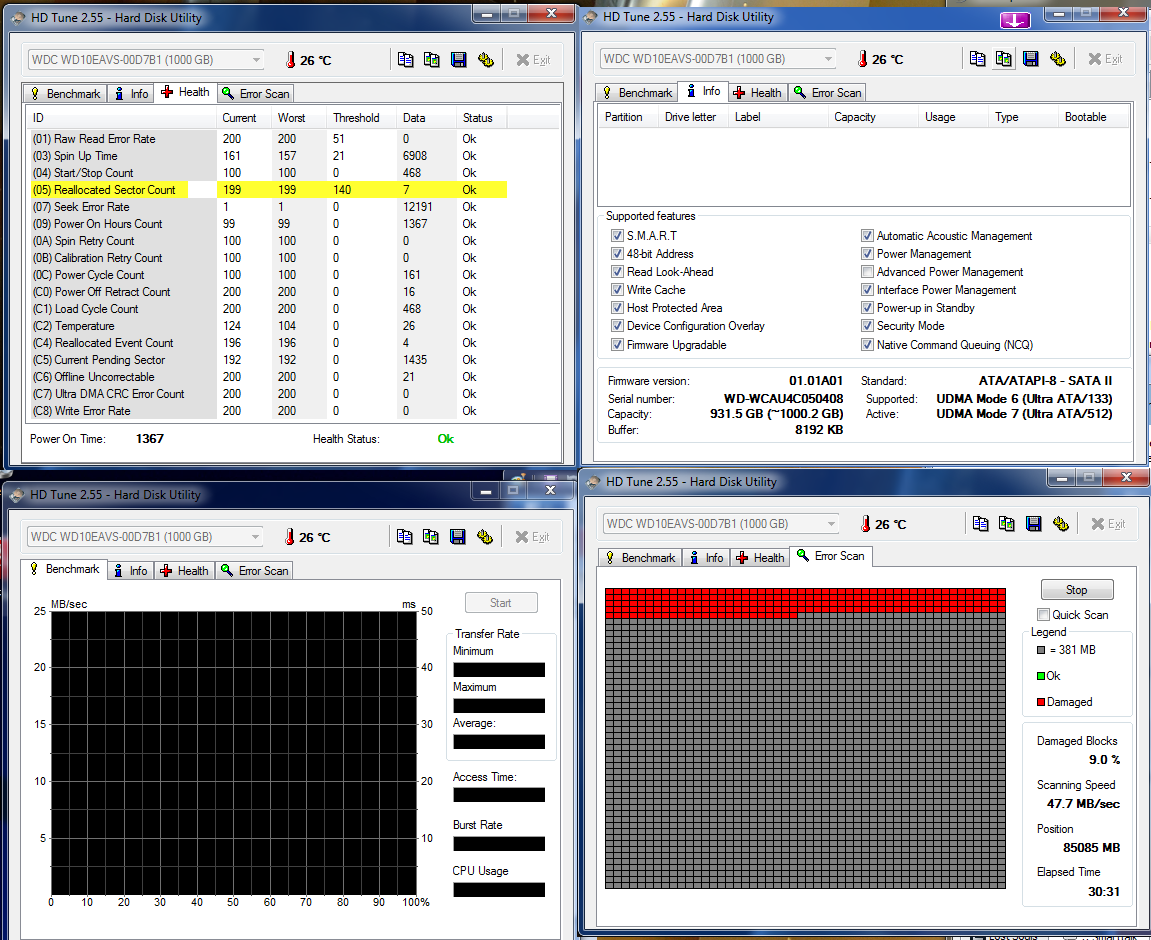Copy info icon in Error Scan window toolbar
The width and height of the screenshot is (1151, 940).
pos(980,523)
